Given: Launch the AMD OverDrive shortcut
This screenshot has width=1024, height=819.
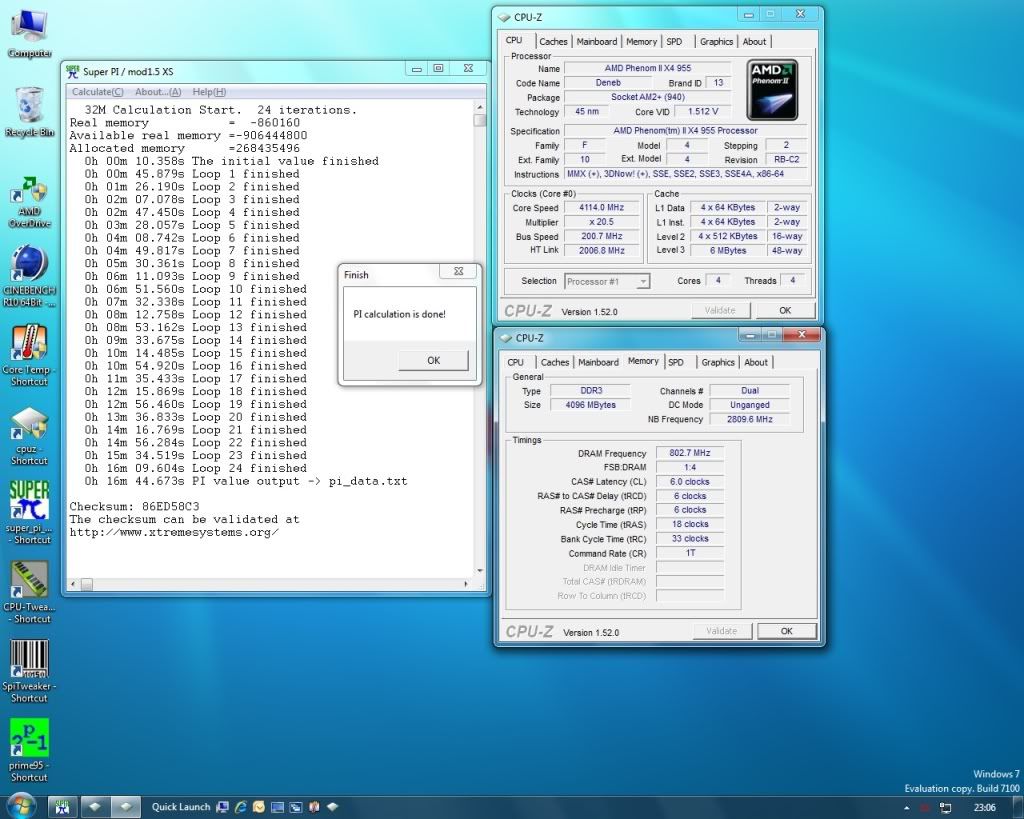Looking at the screenshot, I should [29, 202].
